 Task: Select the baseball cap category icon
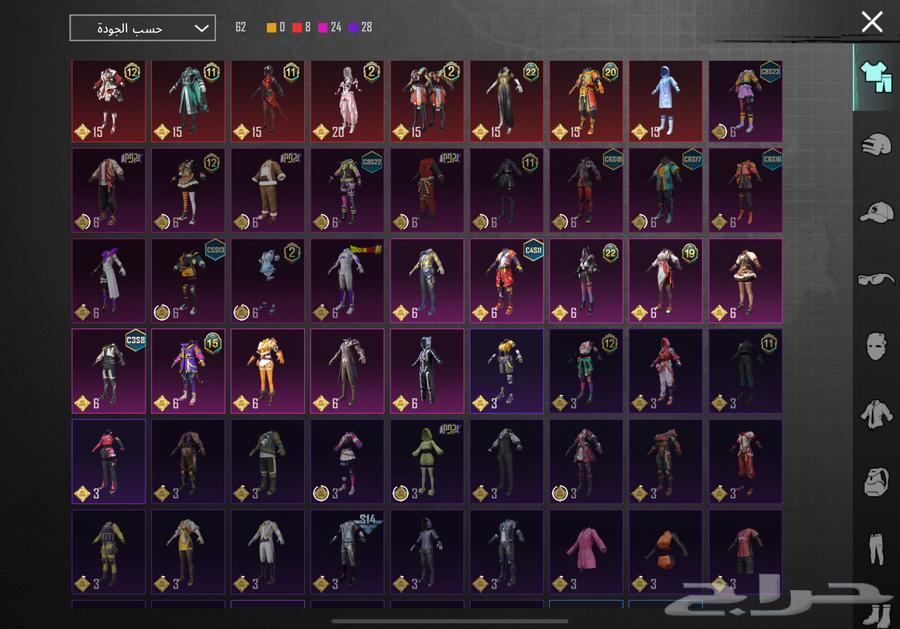[876, 212]
